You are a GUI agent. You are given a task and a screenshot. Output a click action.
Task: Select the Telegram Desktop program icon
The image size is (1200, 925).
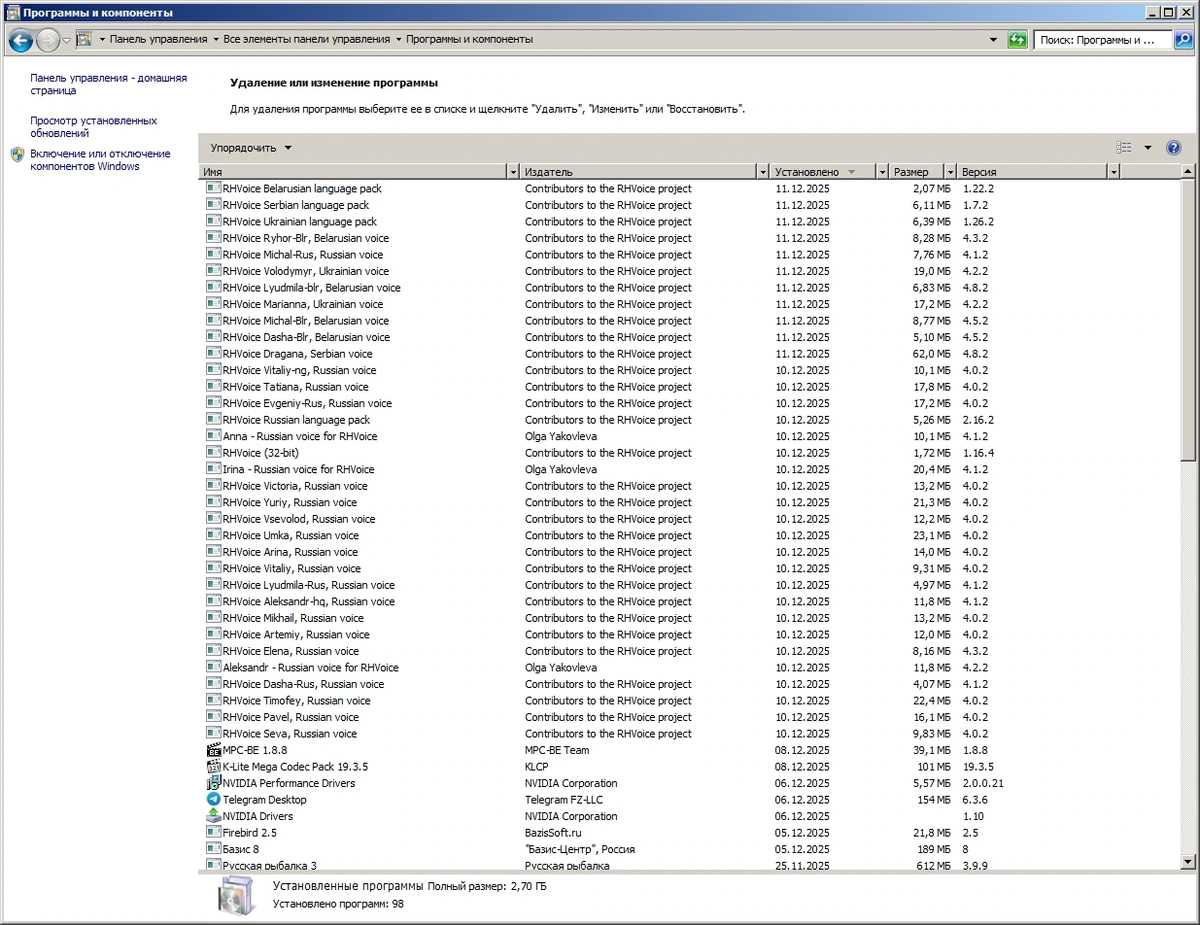point(213,800)
